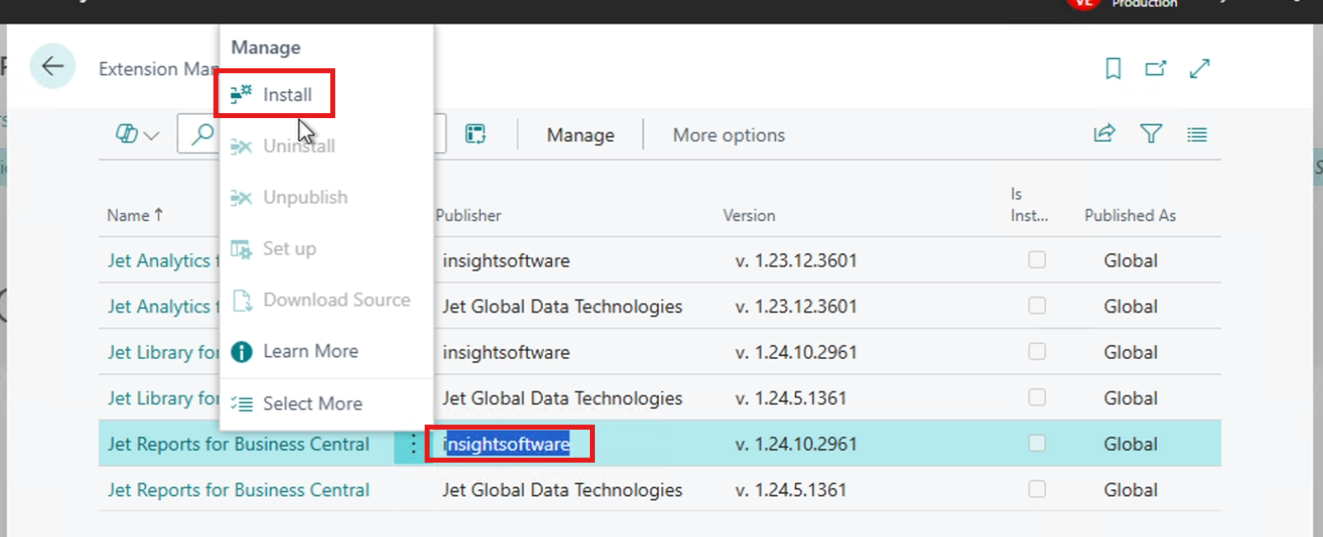
Task: Click Global cell in the last row
Action: point(1131,490)
